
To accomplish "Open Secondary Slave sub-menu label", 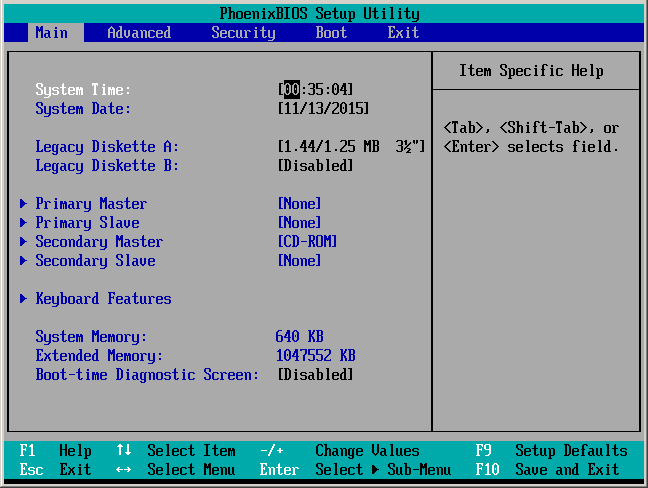I will (95, 261).
